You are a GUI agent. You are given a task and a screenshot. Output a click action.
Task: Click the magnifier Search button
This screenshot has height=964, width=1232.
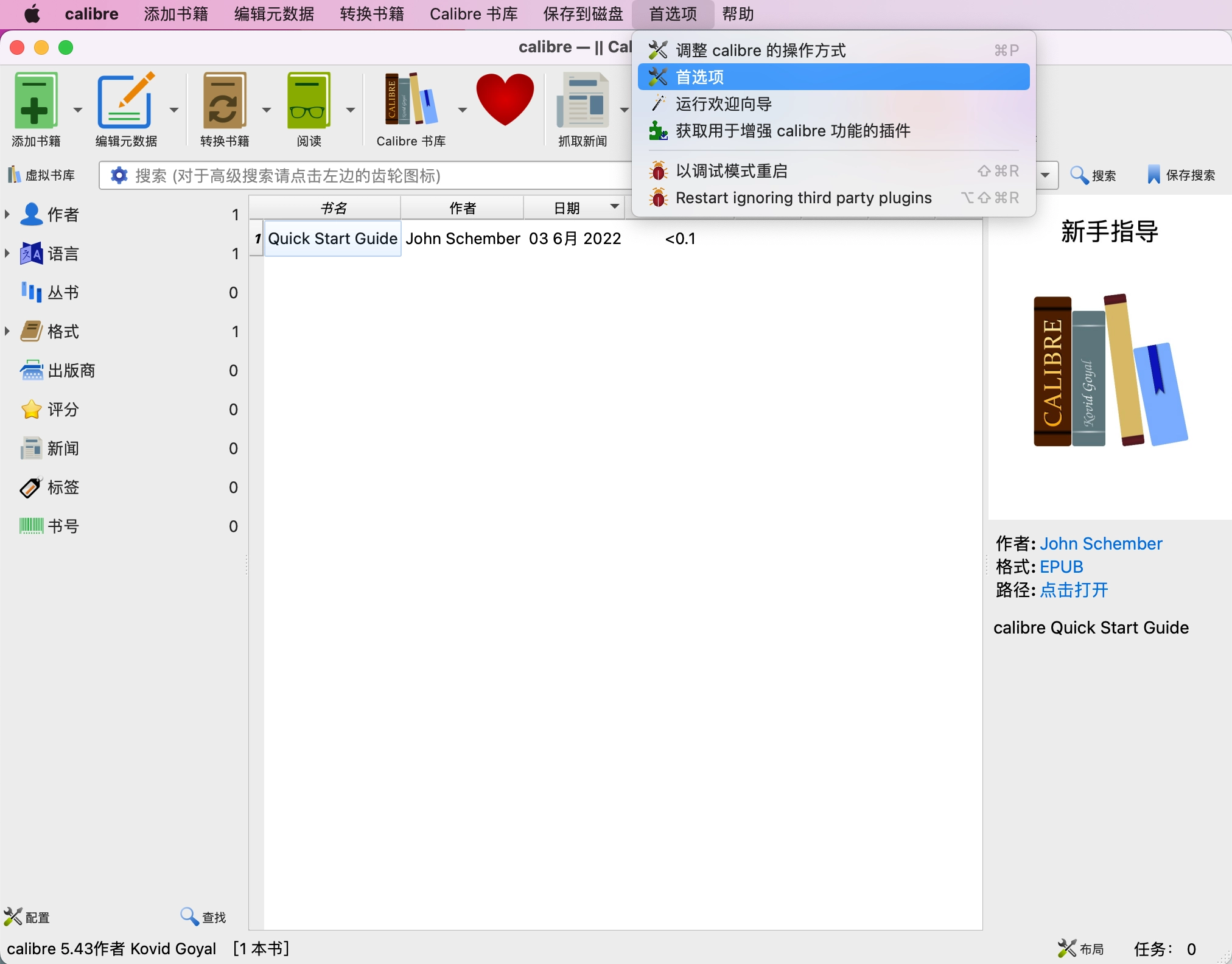pos(1093,175)
